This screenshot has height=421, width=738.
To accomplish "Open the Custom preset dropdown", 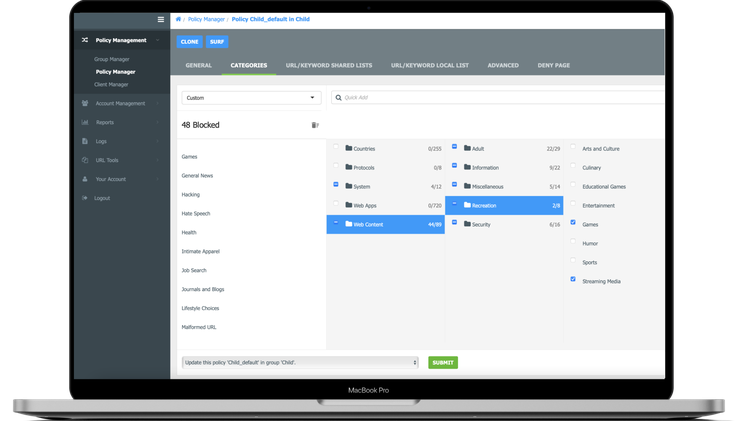I will coord(250,98).
